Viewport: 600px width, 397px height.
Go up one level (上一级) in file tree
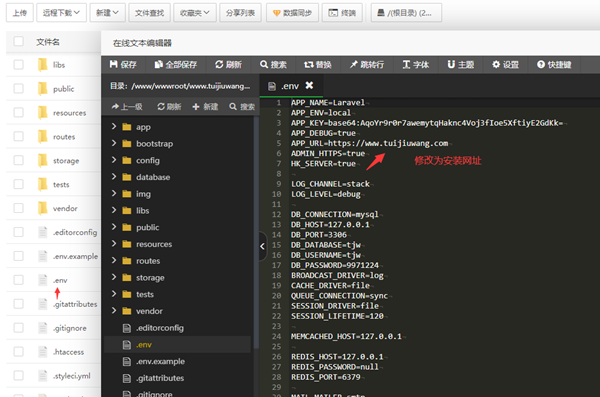pyautogui.click(x=127, y=106)
